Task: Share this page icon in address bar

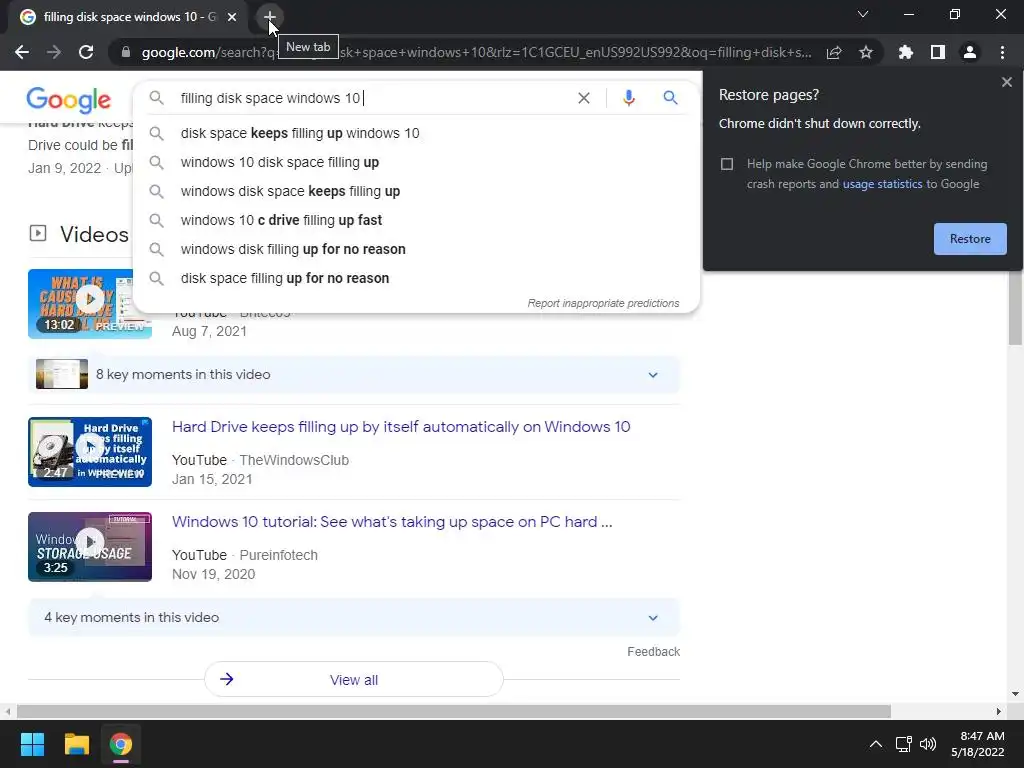Action: click(x=834, y=52)
